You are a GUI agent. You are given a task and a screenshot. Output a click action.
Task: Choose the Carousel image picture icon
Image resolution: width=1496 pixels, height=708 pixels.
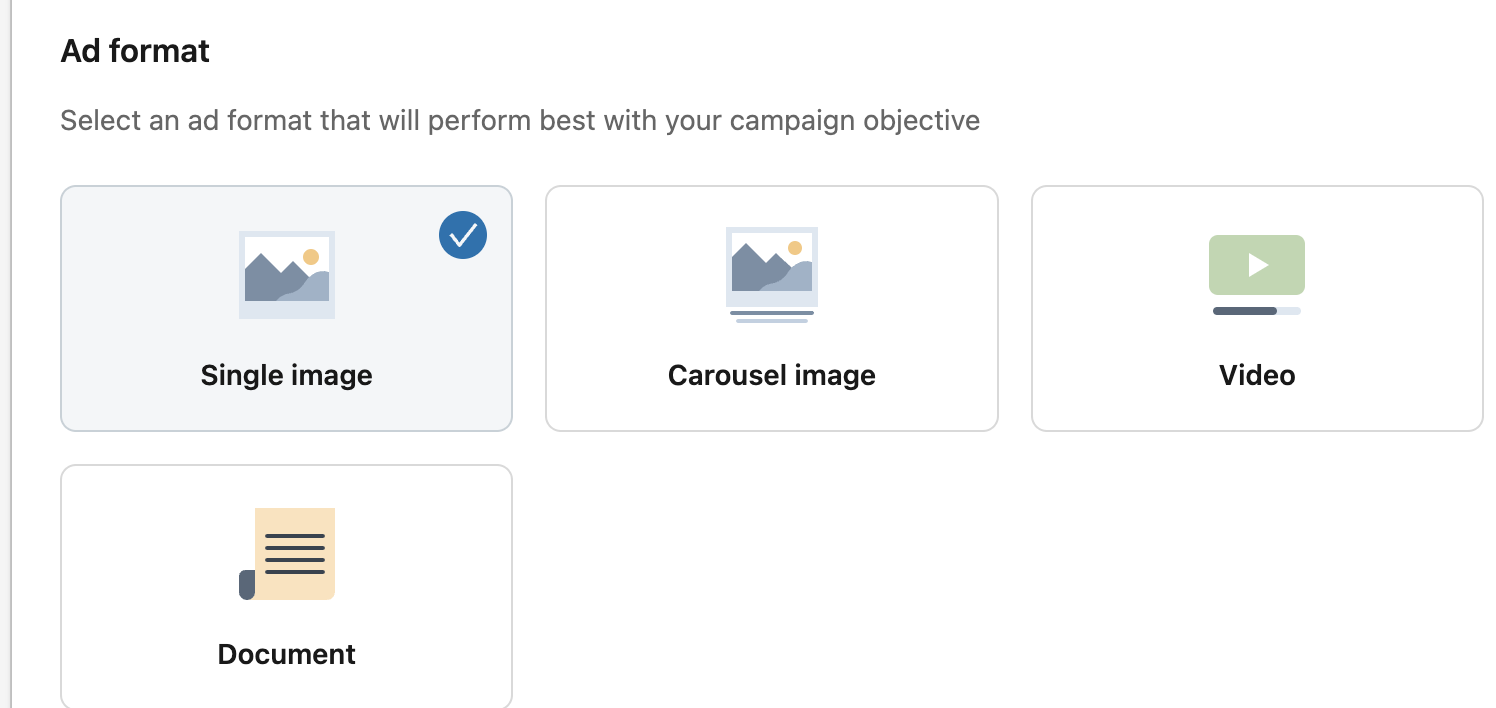pyautogui.click(x=771, y=267)
